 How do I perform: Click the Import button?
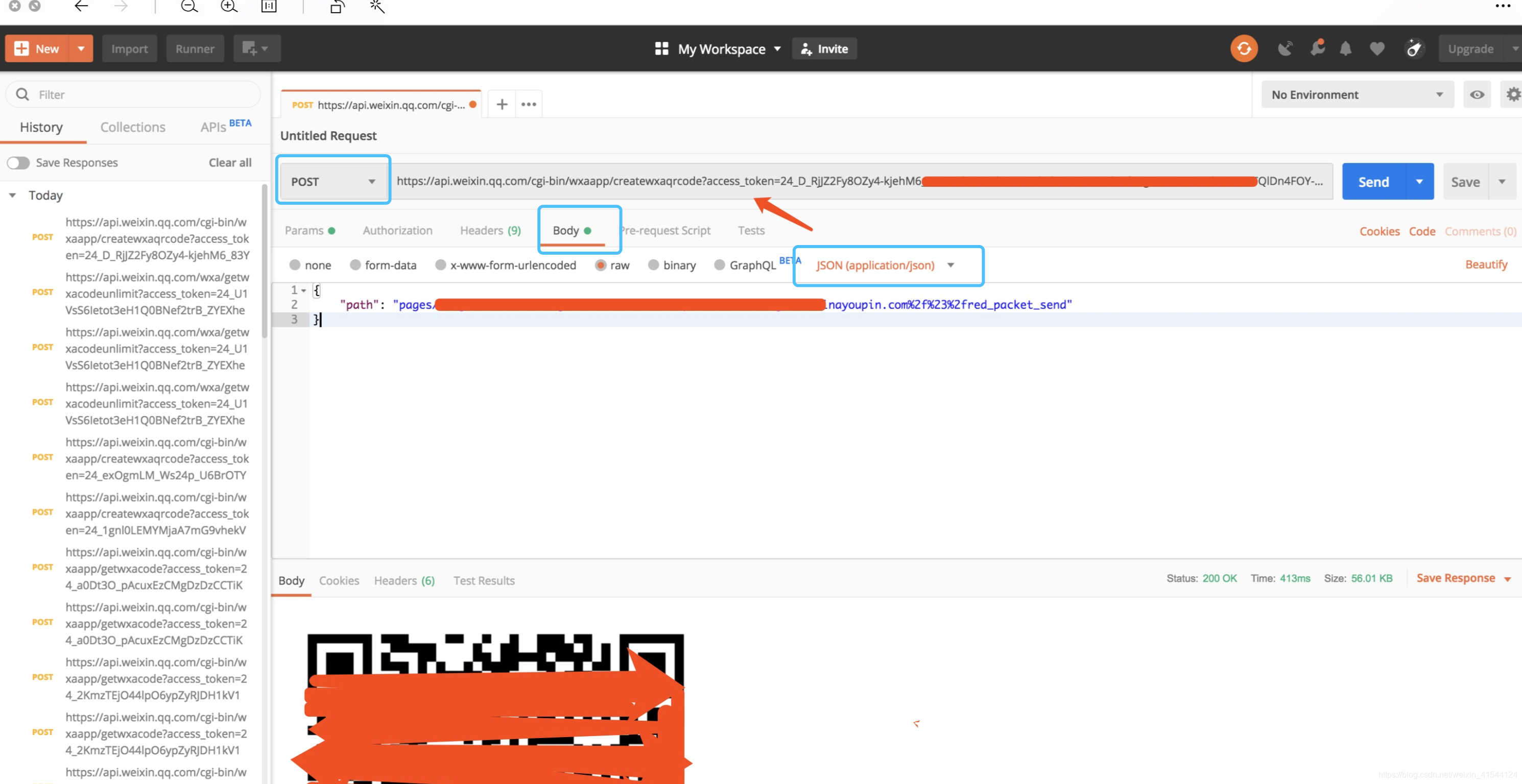point(129,48)
